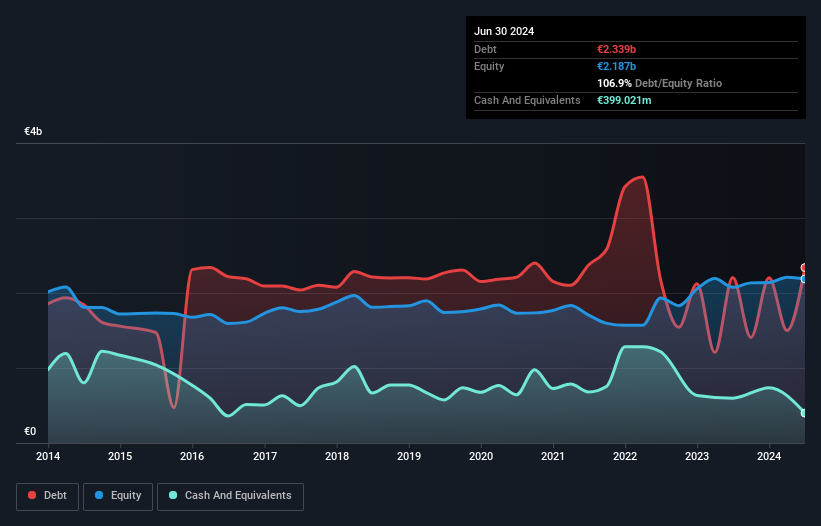
Task: Click the 106.9% Debt/Equity Ratio text
Action: [x=659, y=83]
